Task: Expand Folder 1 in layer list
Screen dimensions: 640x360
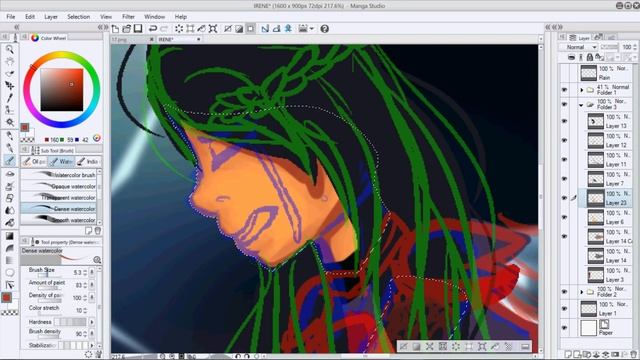Action: (x=582, y=89)
